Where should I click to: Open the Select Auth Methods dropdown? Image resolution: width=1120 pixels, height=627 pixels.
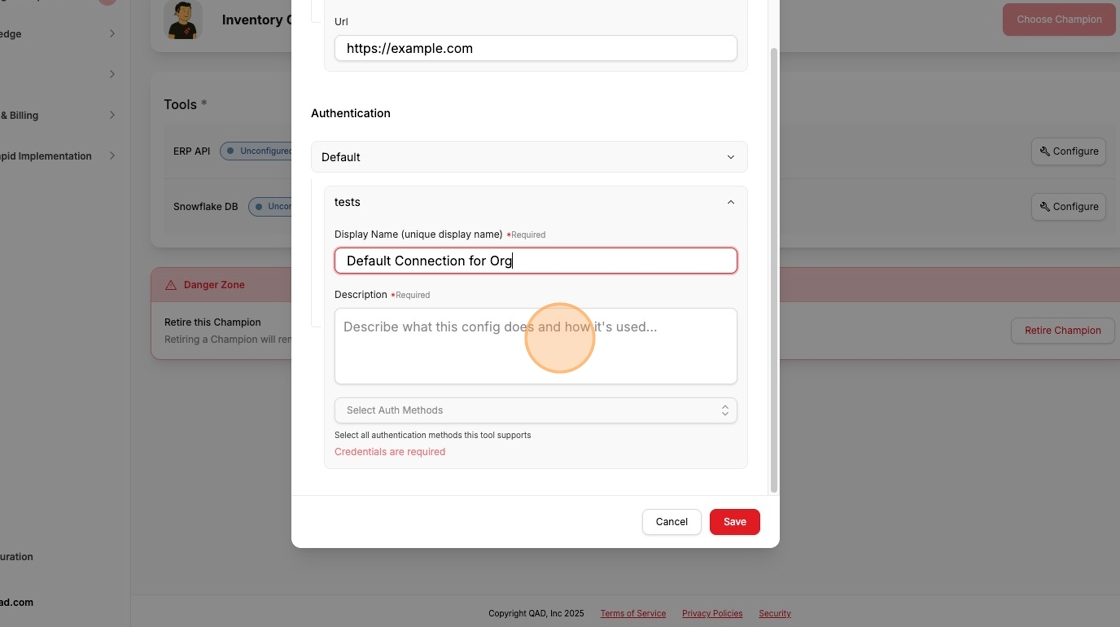point(535,410)
